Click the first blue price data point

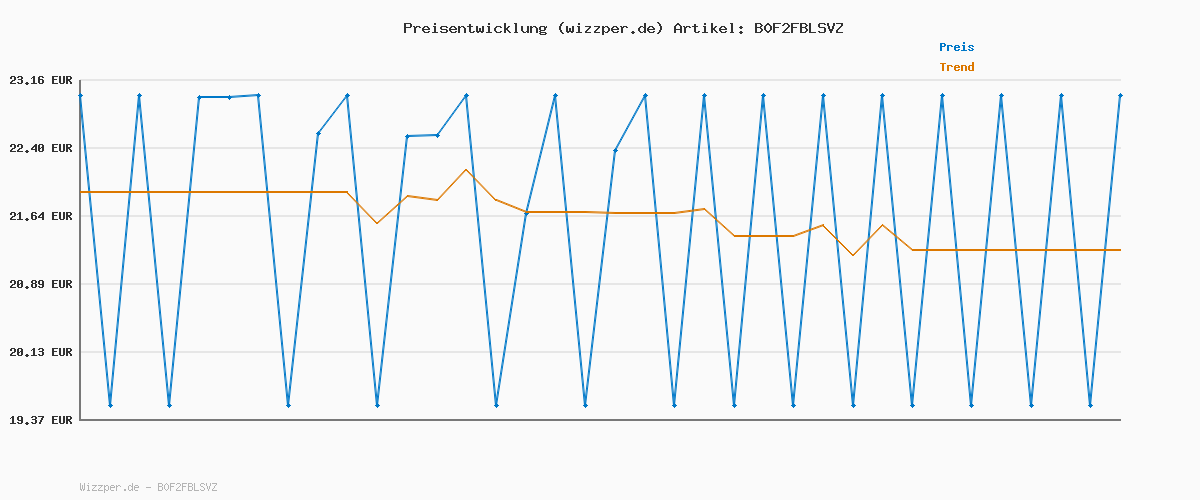(80, 95)
